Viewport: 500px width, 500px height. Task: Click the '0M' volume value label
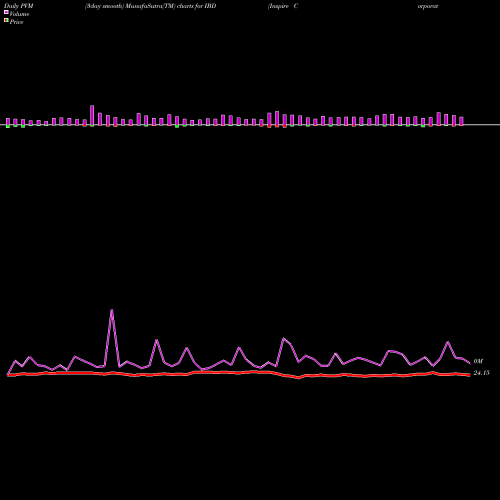click(x=478, y=361)
